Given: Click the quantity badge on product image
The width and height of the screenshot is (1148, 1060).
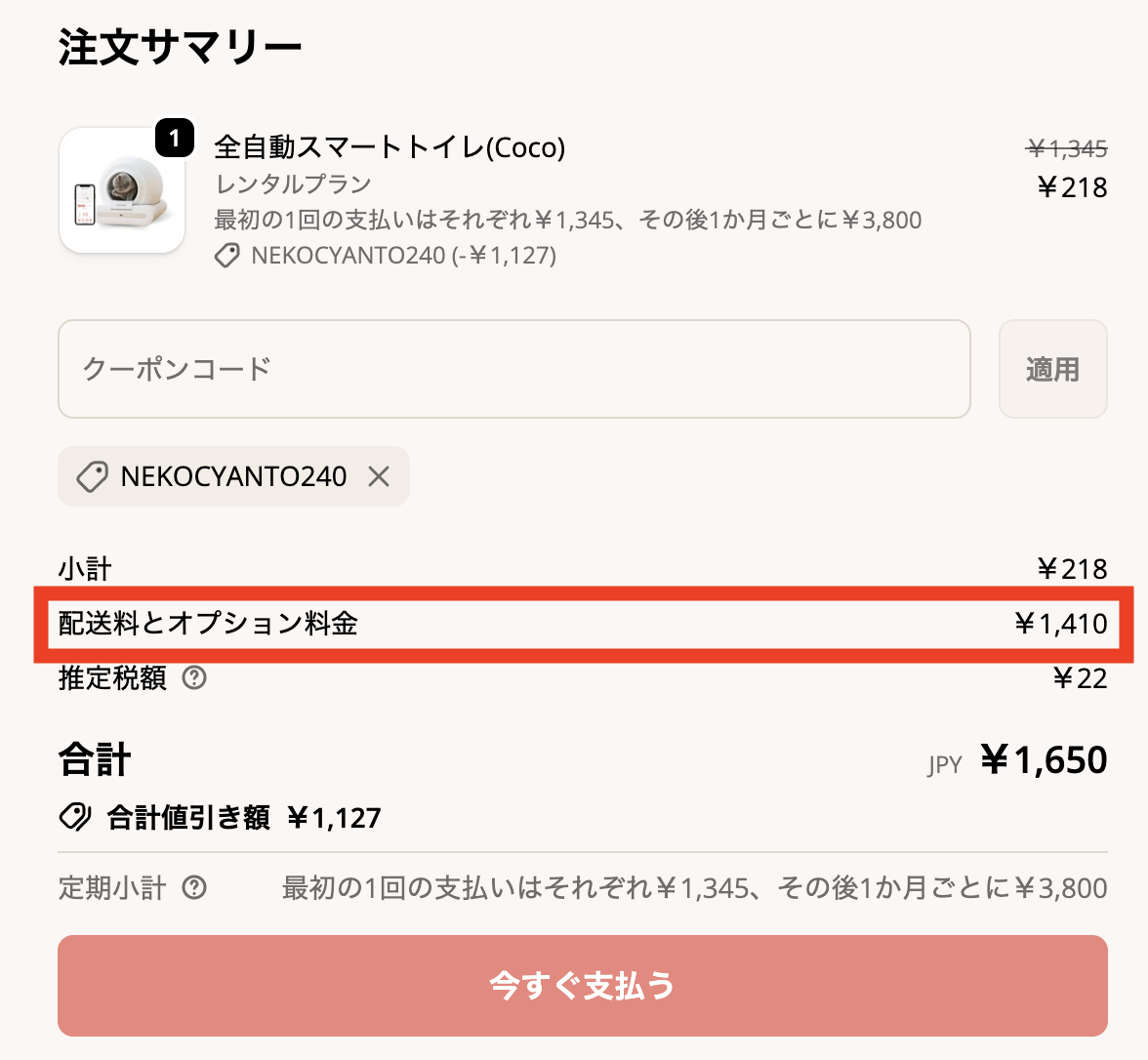Looking at the screenshot, I should click(x=175, y=138).
